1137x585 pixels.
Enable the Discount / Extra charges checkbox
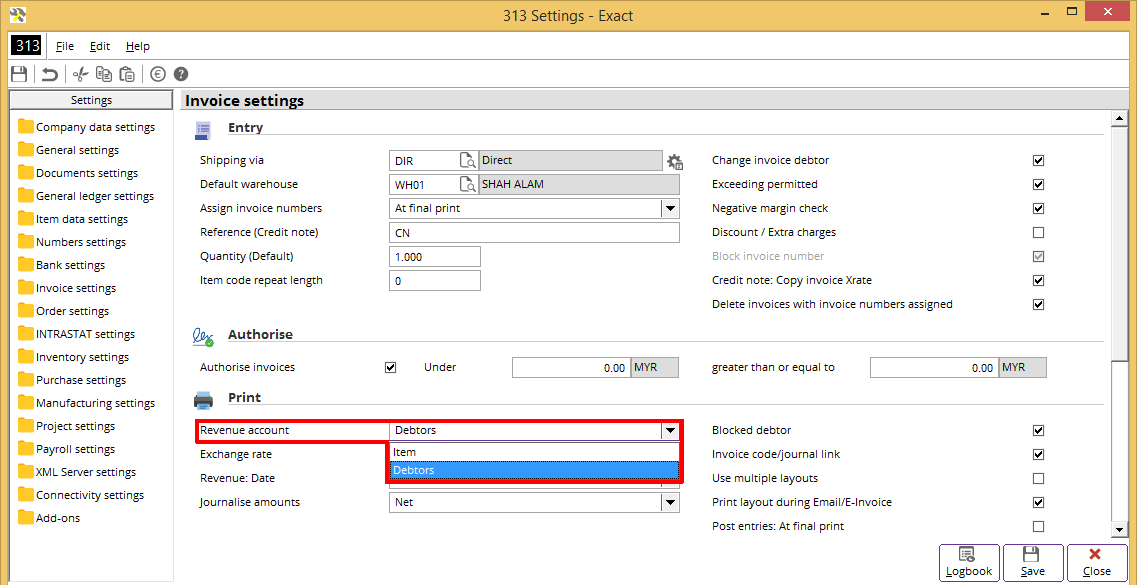pos(1038,232)
